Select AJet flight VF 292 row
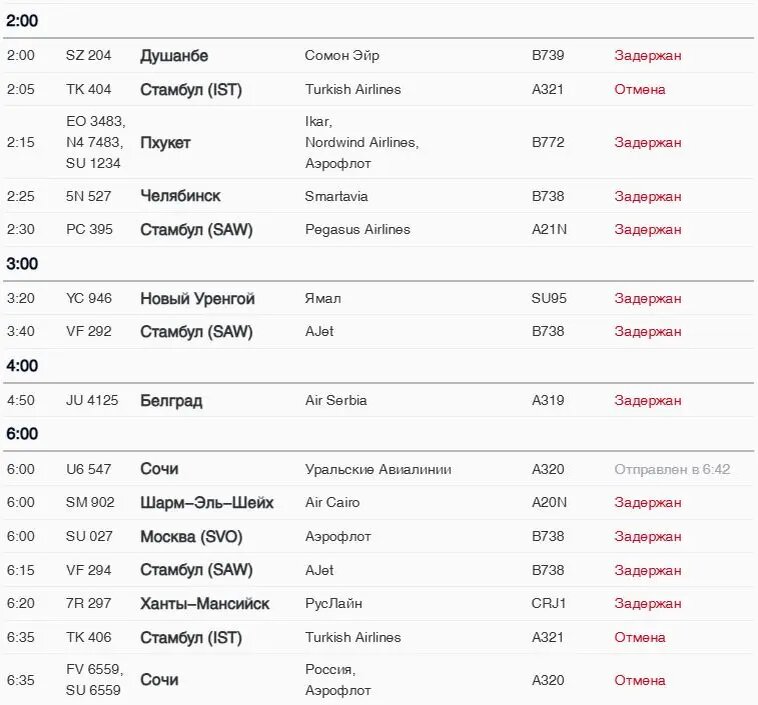 [x=379, y=332]
